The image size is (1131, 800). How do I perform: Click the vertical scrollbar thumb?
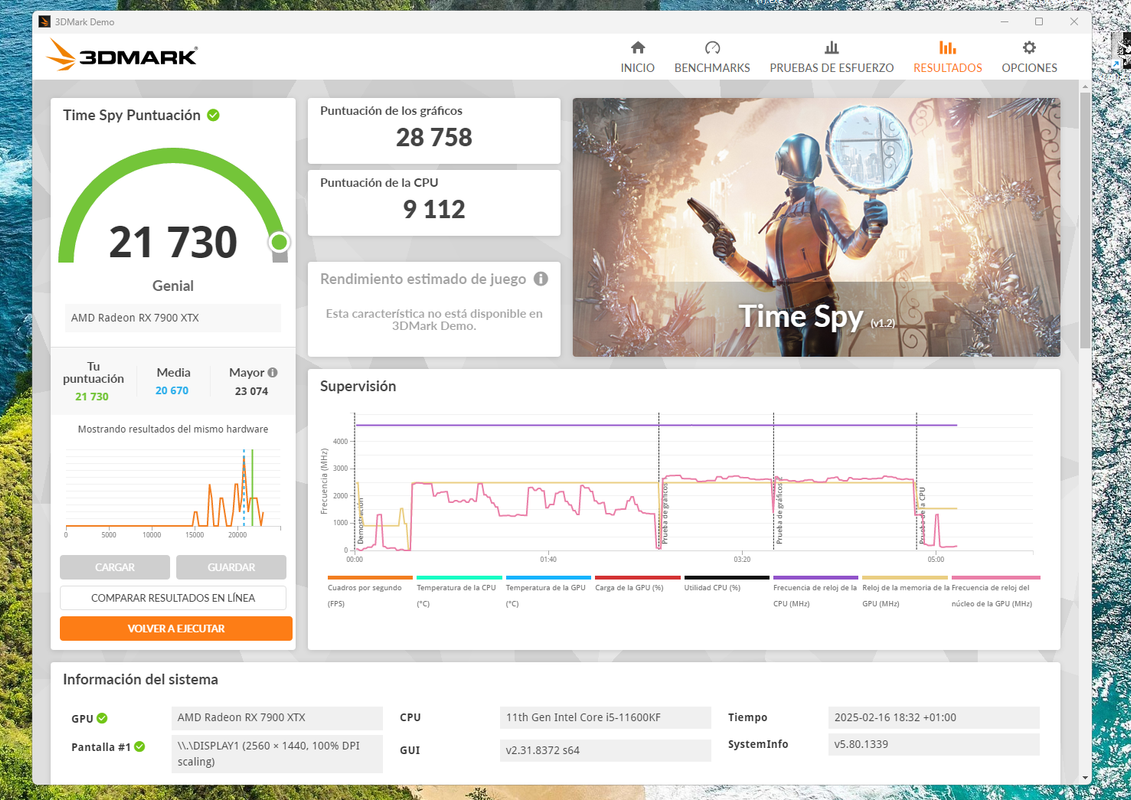tap(1085, 220)
